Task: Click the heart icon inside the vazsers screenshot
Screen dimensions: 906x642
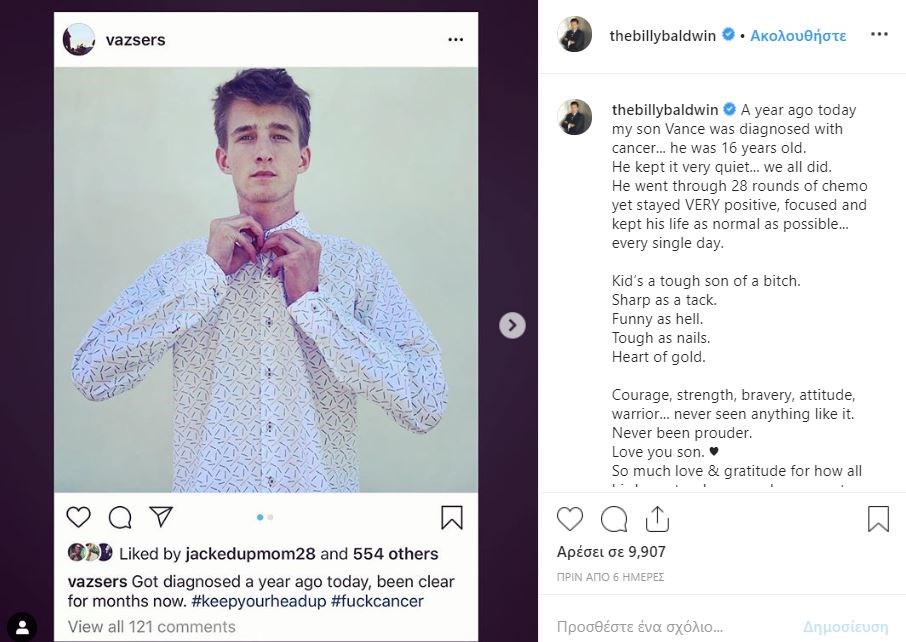Action: (78, 517)
